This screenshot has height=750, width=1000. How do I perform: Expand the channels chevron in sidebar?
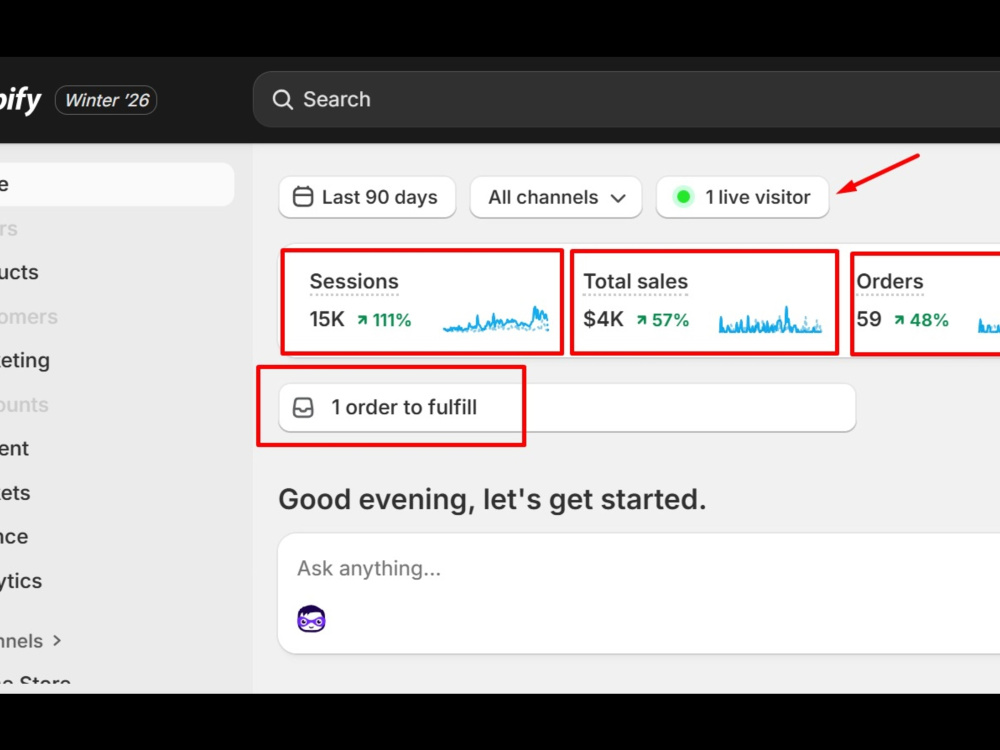[57, 640]
